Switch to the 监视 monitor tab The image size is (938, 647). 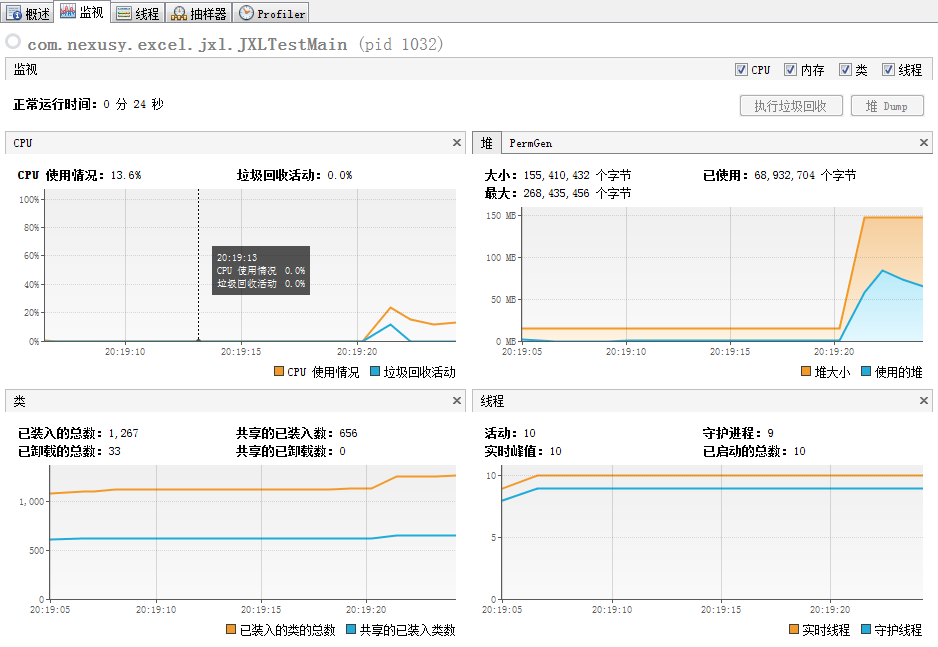point(82,11)
